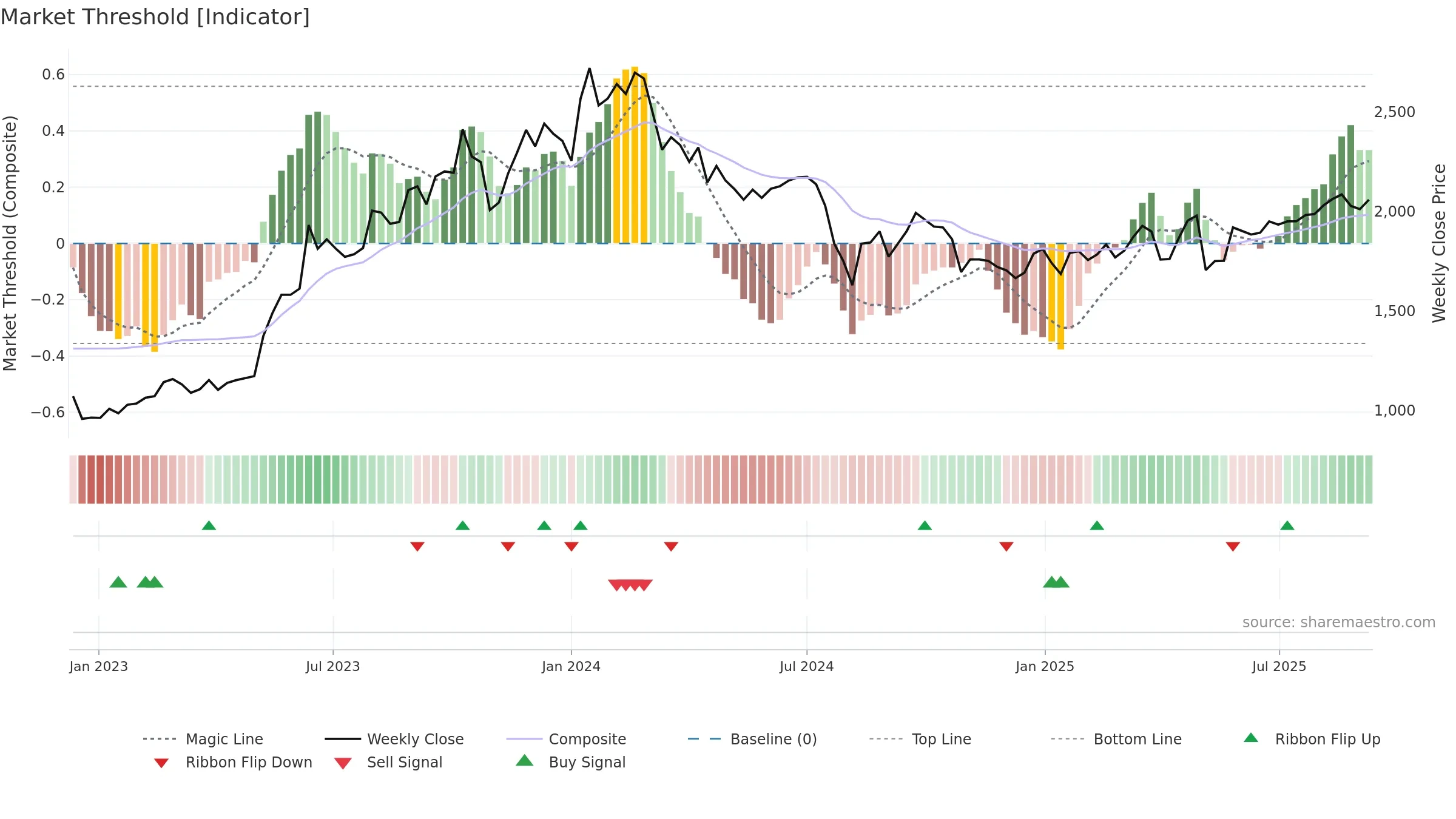Click the ribbon flip up marker in February 2025
The height and width of the screenshot is (819, 1456).
(1097, 525)
